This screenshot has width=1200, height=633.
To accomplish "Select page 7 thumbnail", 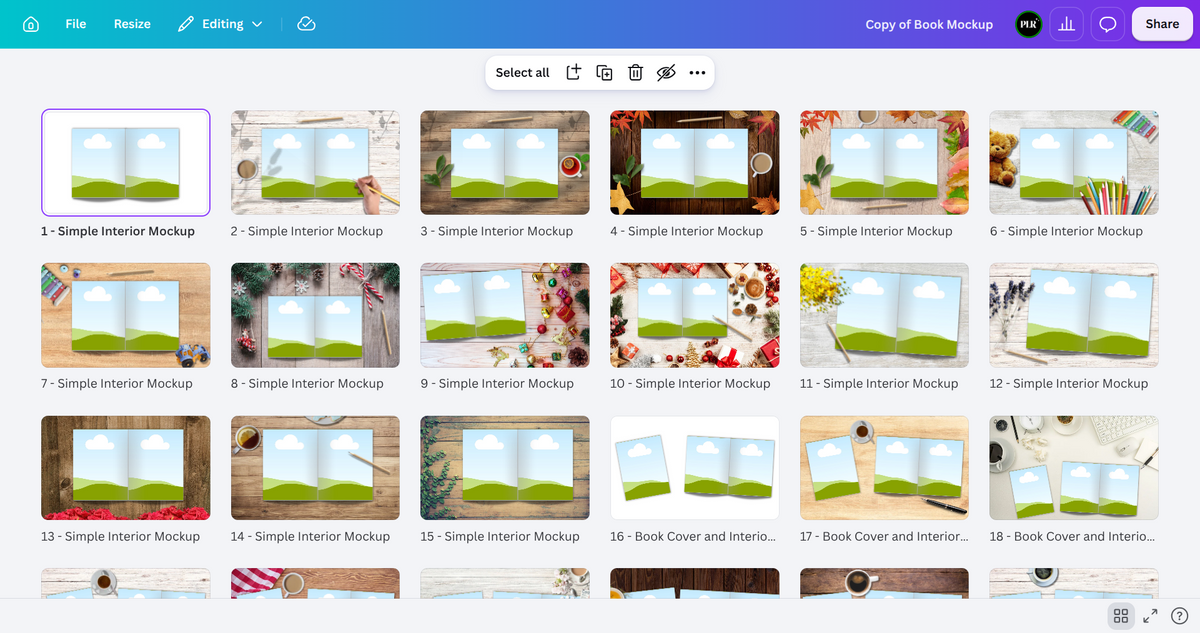I will (126, 315).
